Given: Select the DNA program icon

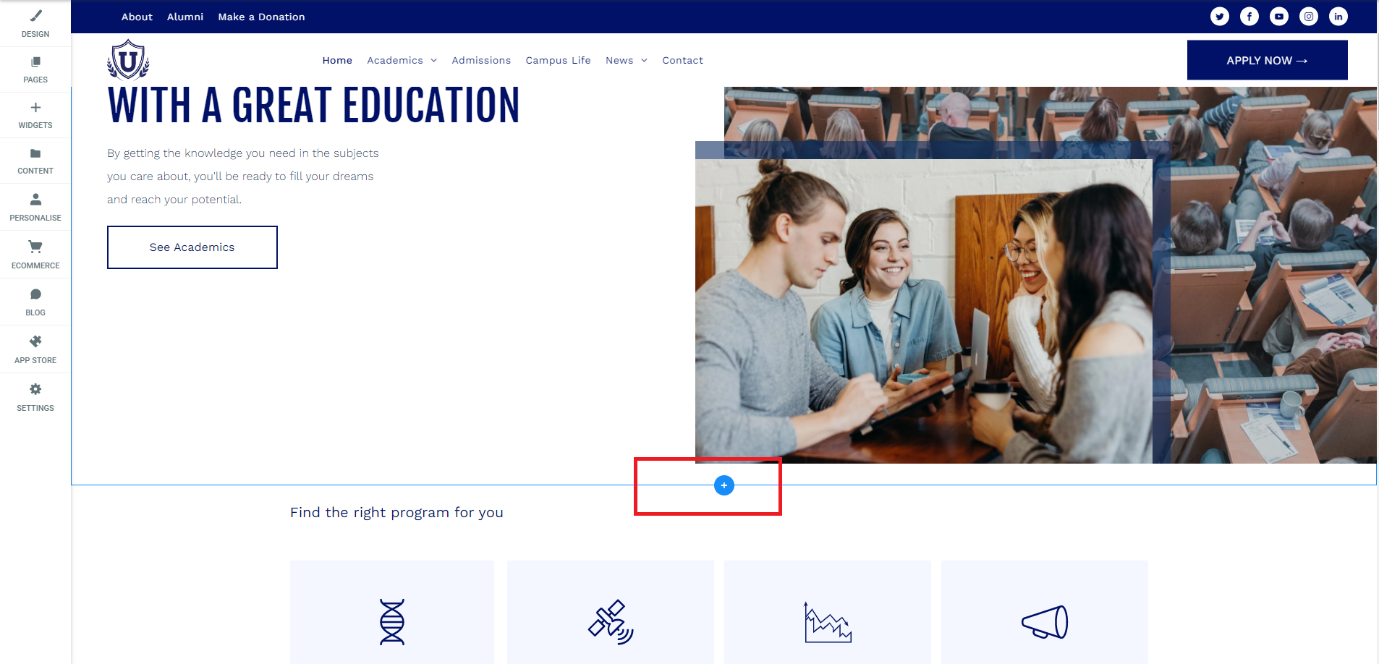Looking at the screenshot, I should (x=391, y=621).
